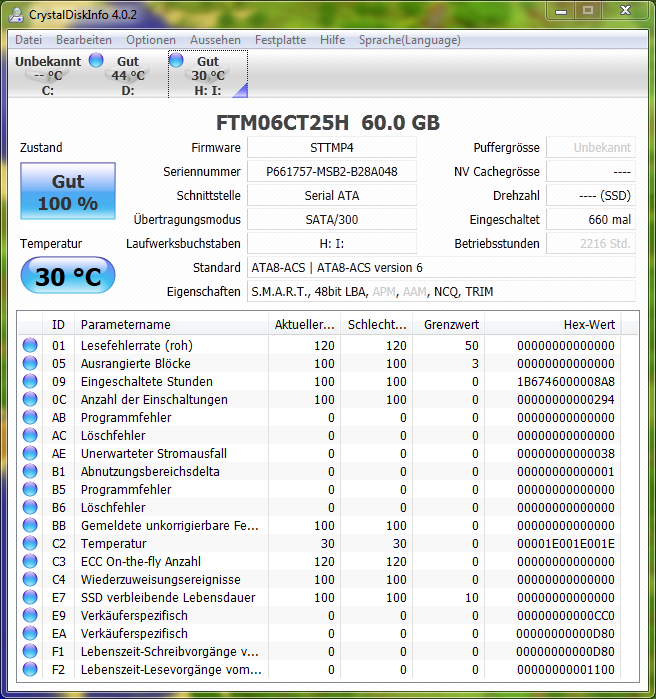Sort table by ID column header
The width and height of the screenshot is (656, 699).
58,325
